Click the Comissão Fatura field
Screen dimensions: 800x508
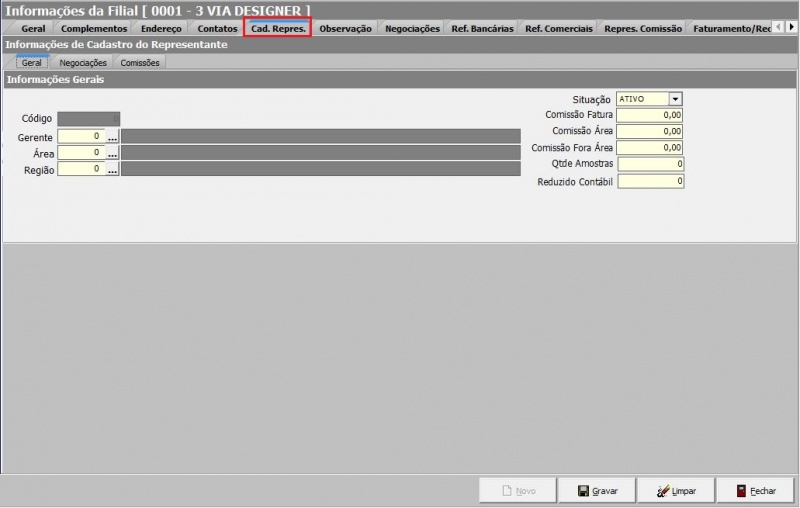coord(650,115)
